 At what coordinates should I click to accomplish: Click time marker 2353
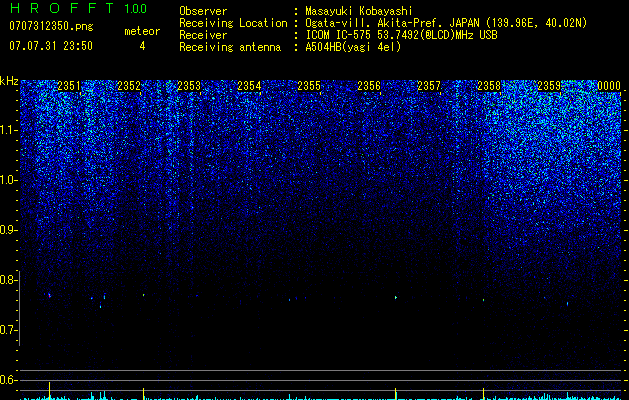[x=189, y=86]
